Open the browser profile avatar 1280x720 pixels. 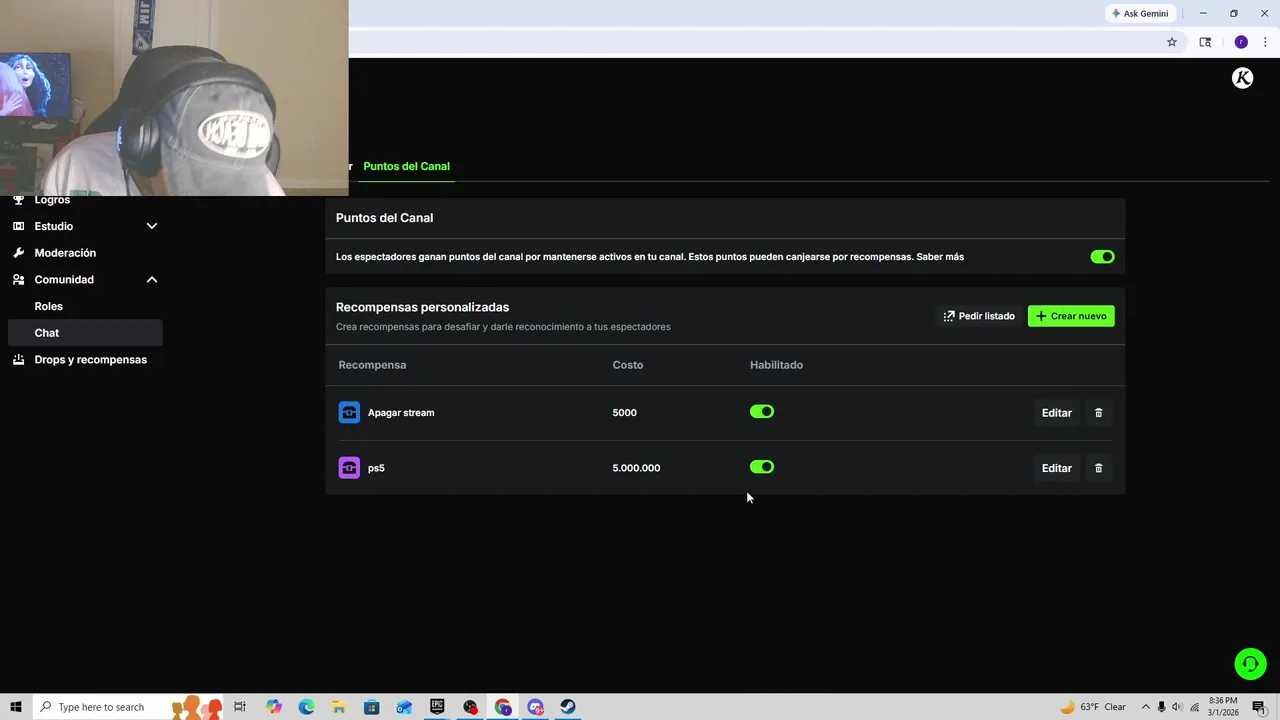click(1241, 42)
